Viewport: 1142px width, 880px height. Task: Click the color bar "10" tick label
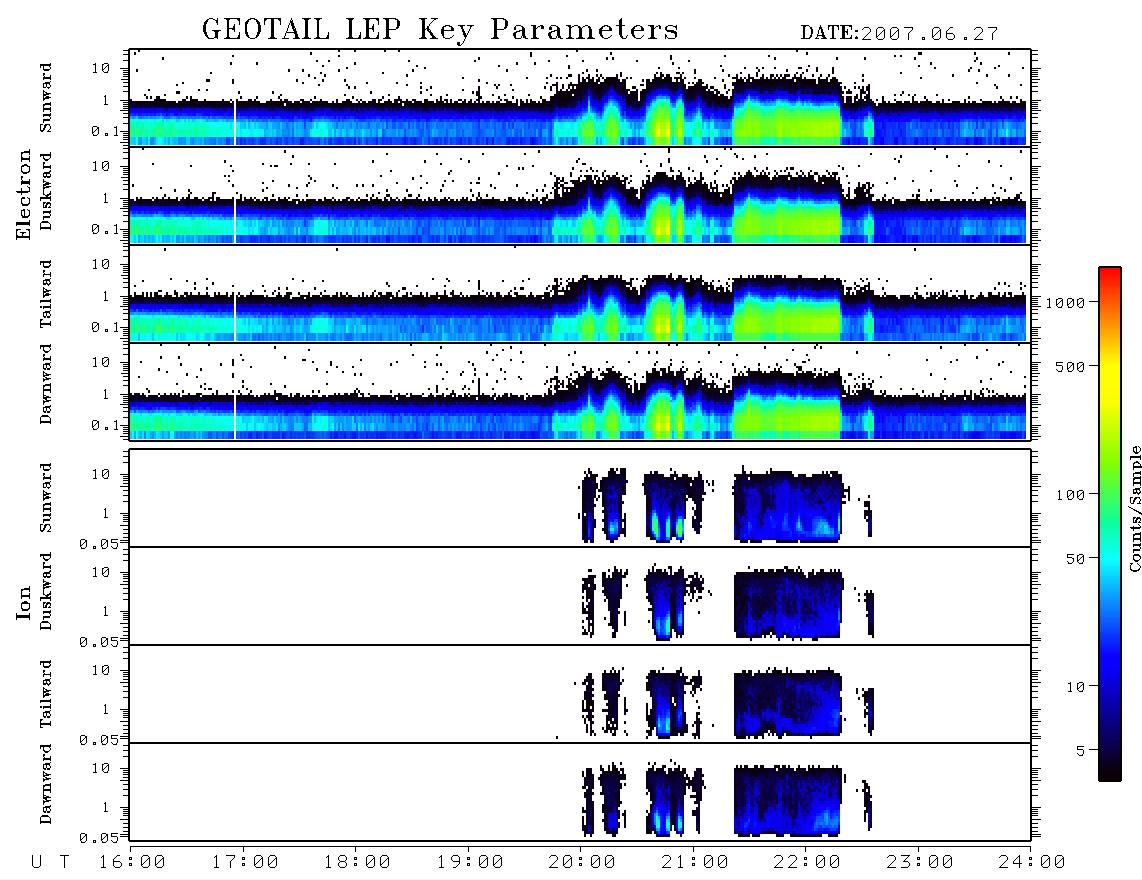1076,687
